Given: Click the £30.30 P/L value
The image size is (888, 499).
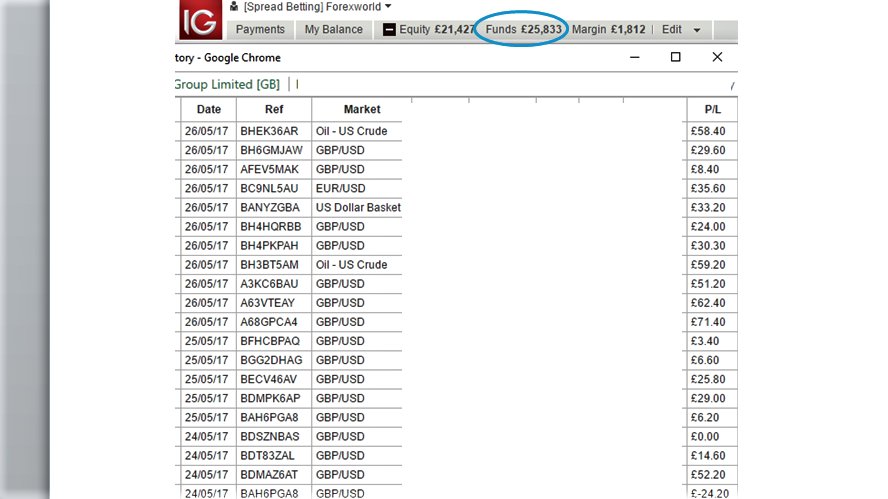Looking at the screenshot, I should pyautogui.click(x=708, y=246).
